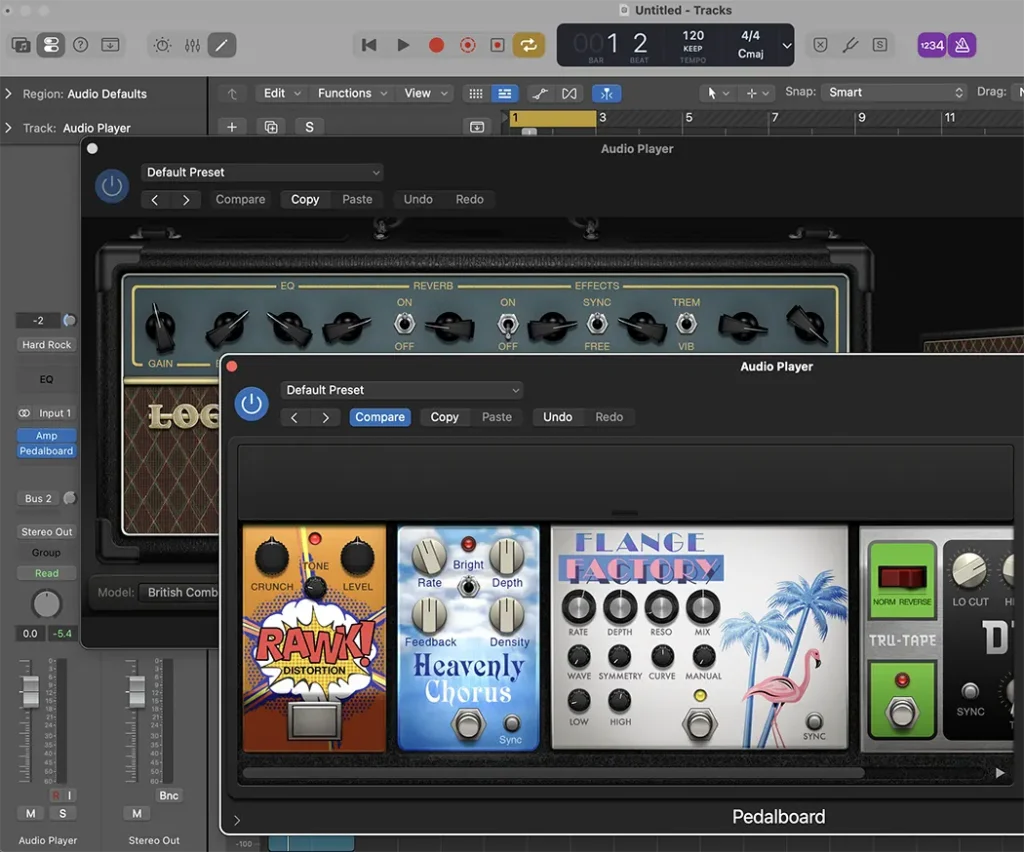Click the Audio Player volume fader
The height and width of the screenshot is (852, 1024).
[x=30, y=692]
